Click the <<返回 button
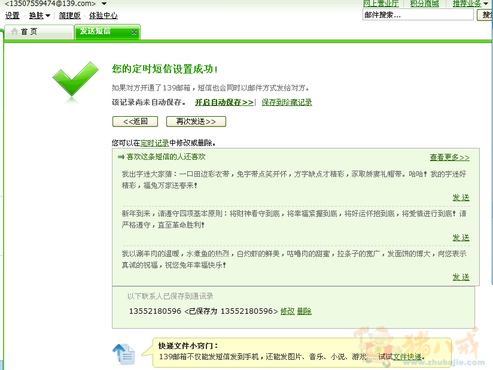Viewport: 493px width, 370px height. pyautogui.click(x=135, y=121)
